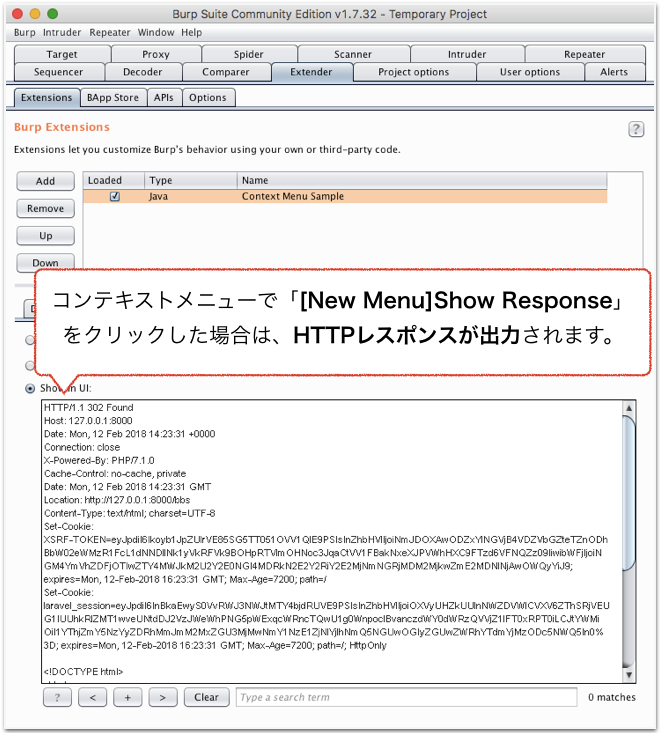Clear the output with Clear button
The height and width of the screenshot is (733, 660).
coord(207,697)
